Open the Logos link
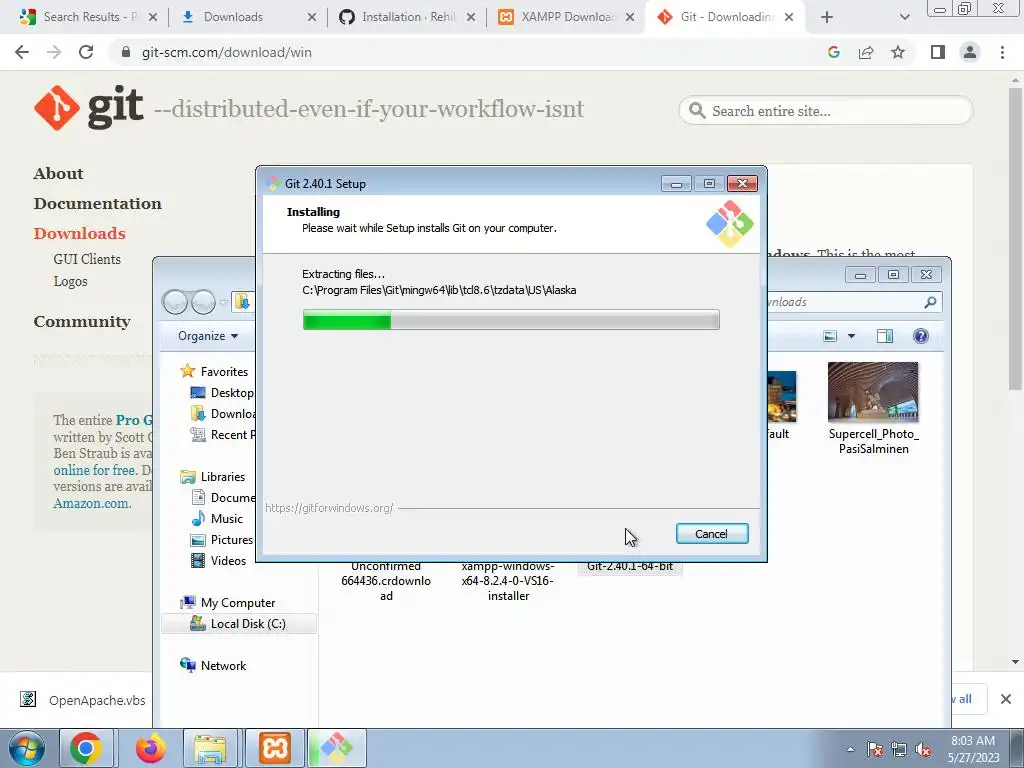Viewport: 1024px width, 768px height. (70, 281)
